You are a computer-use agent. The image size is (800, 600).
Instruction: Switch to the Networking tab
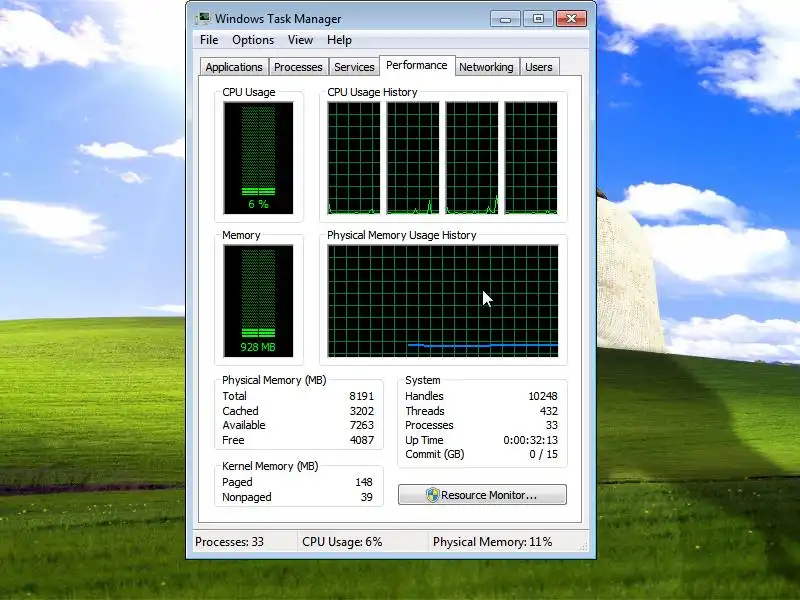click(x=486, y=67)
